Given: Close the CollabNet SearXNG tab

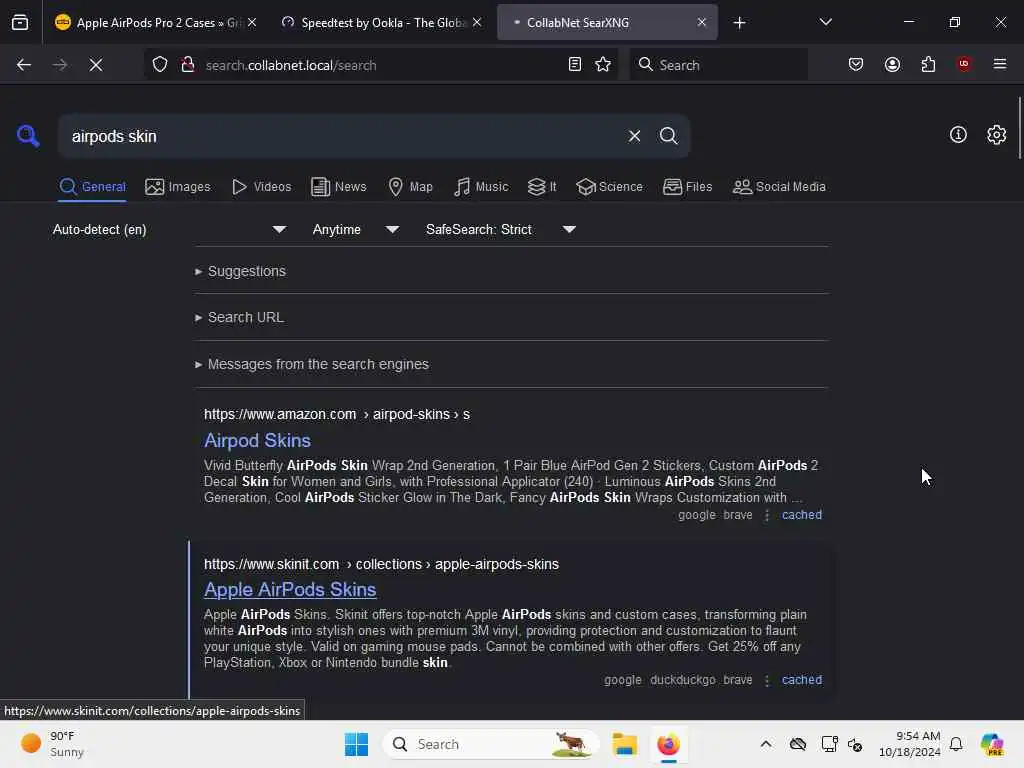Looking at the screenshot, I should [702, 22].
